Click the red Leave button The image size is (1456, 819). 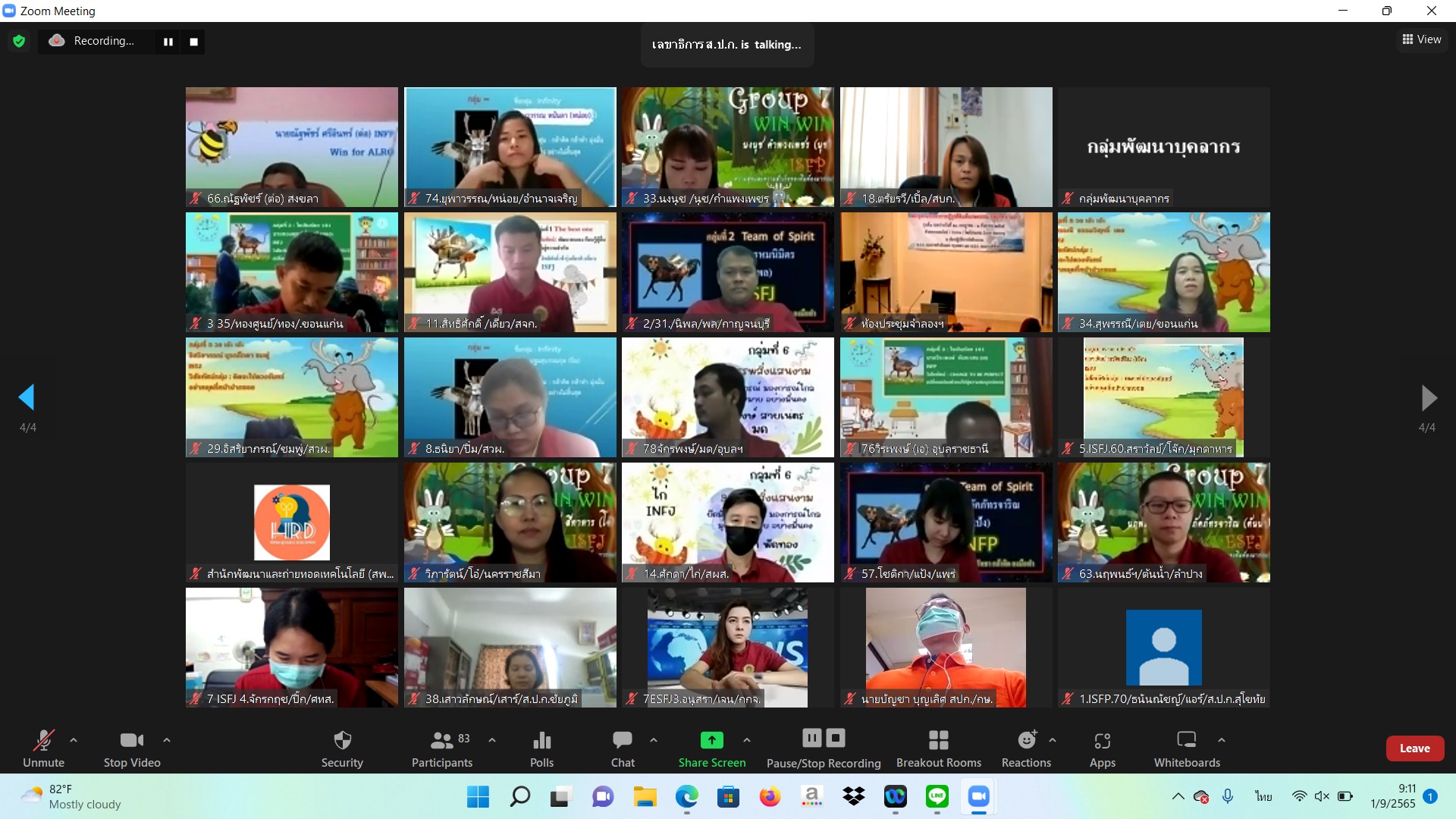click(1414, 748)
